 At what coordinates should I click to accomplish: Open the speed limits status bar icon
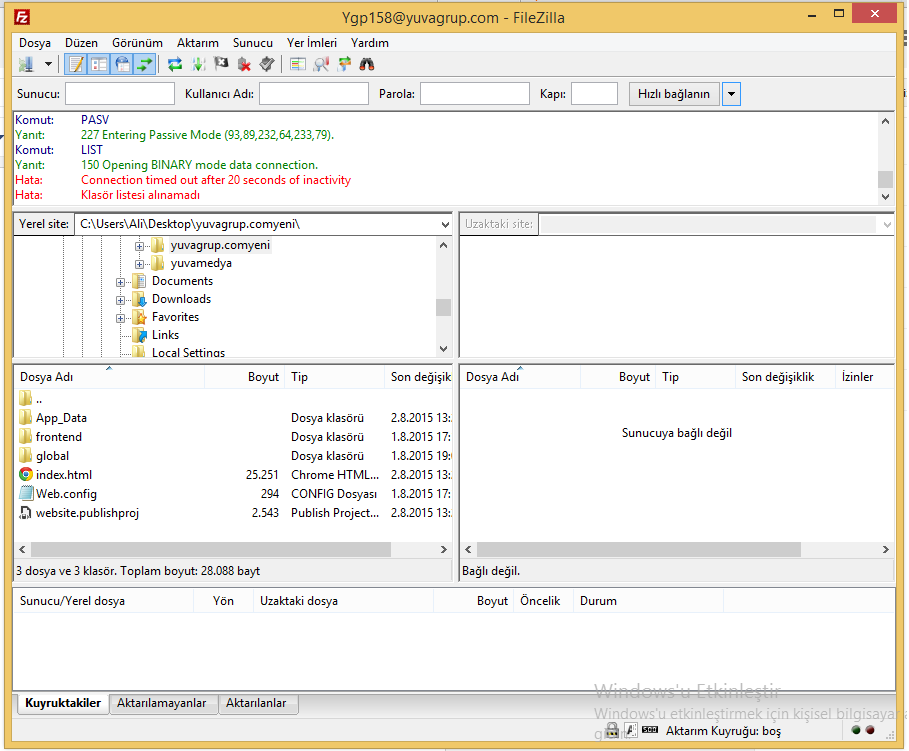pos(650,730)
